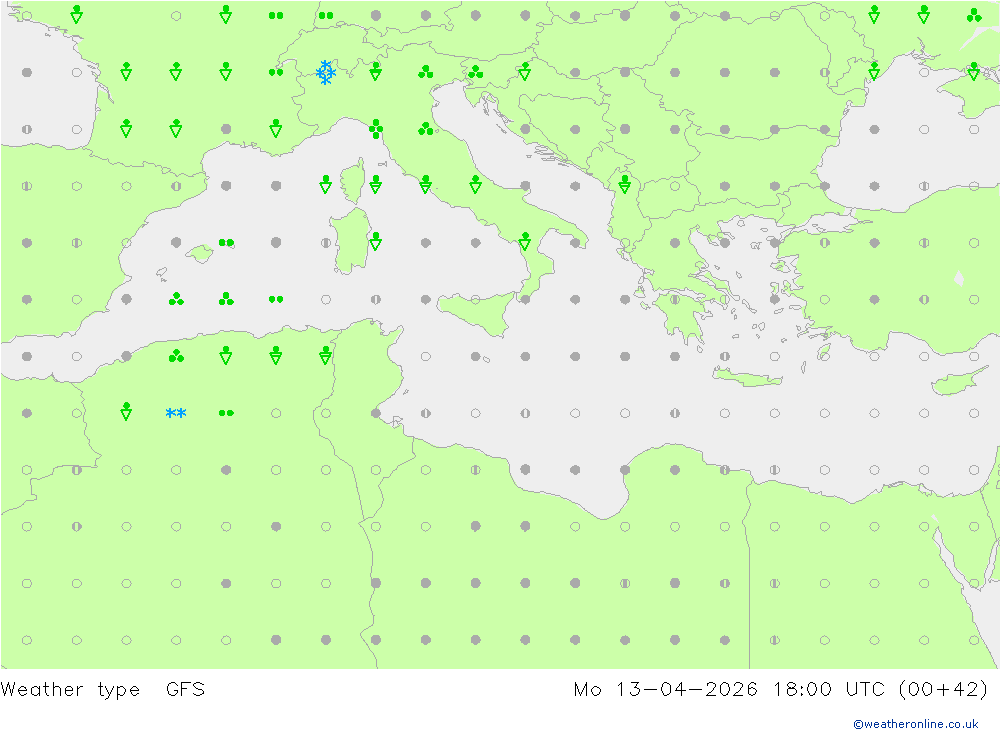1000x733 pixels.
Task: Click the shower symbol over northern Tunisia
Action: [x=326, y=355]
